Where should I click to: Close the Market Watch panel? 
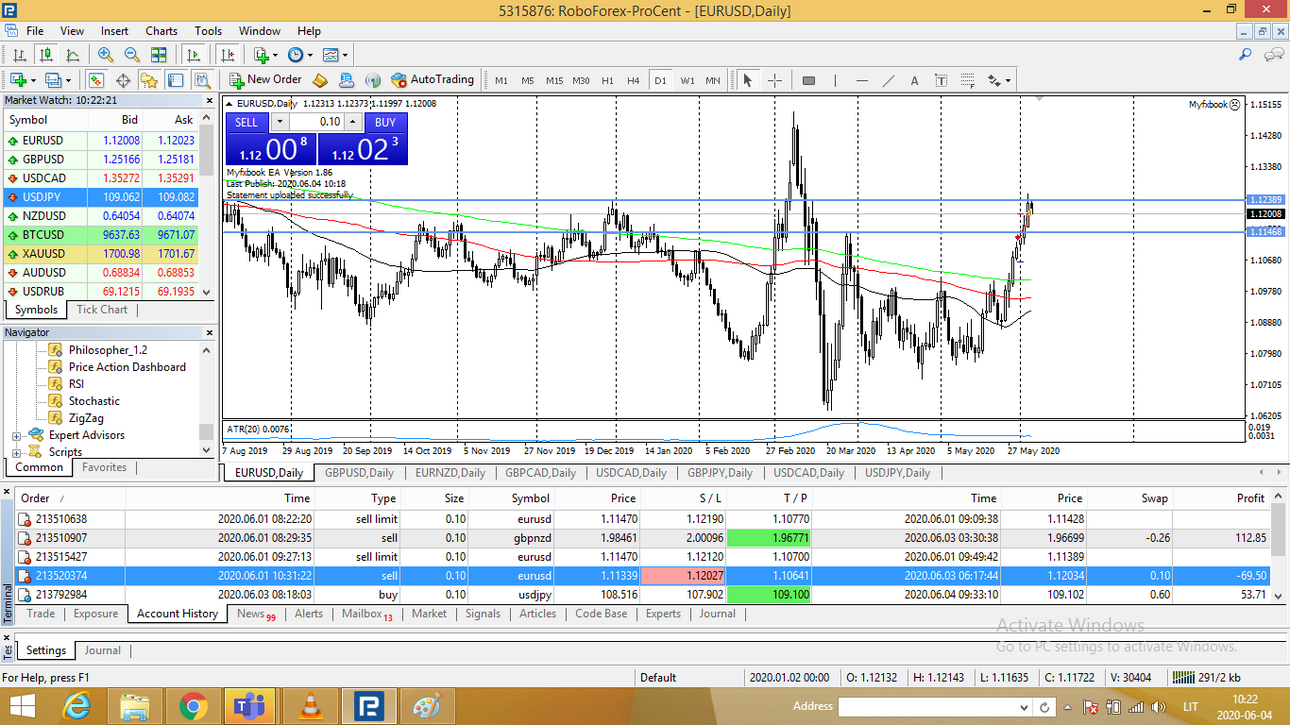[x=209, y=100]
